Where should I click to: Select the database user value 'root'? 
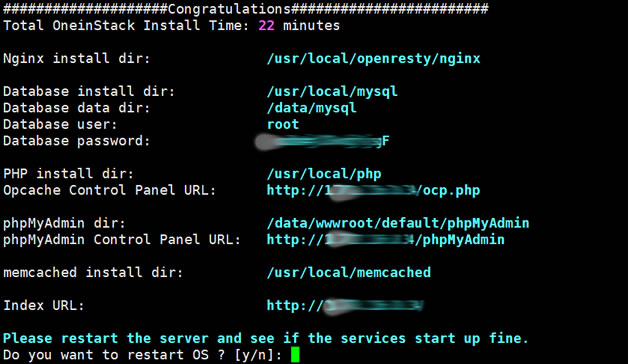(283, 124)
